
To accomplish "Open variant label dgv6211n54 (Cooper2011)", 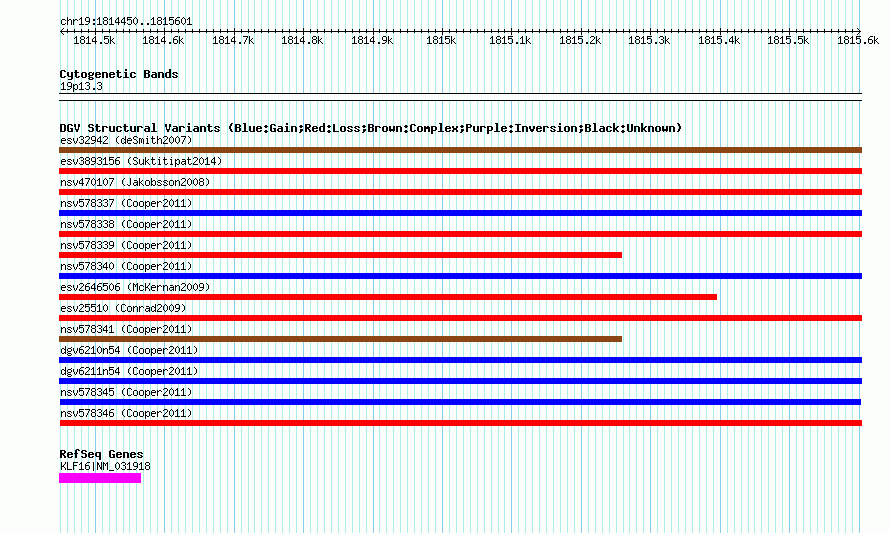I will click(129, 371).
